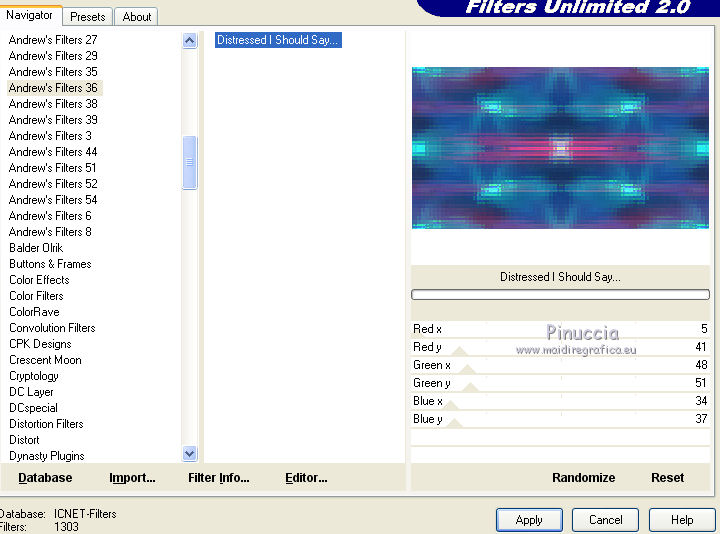Open the filter Editor

306,478
